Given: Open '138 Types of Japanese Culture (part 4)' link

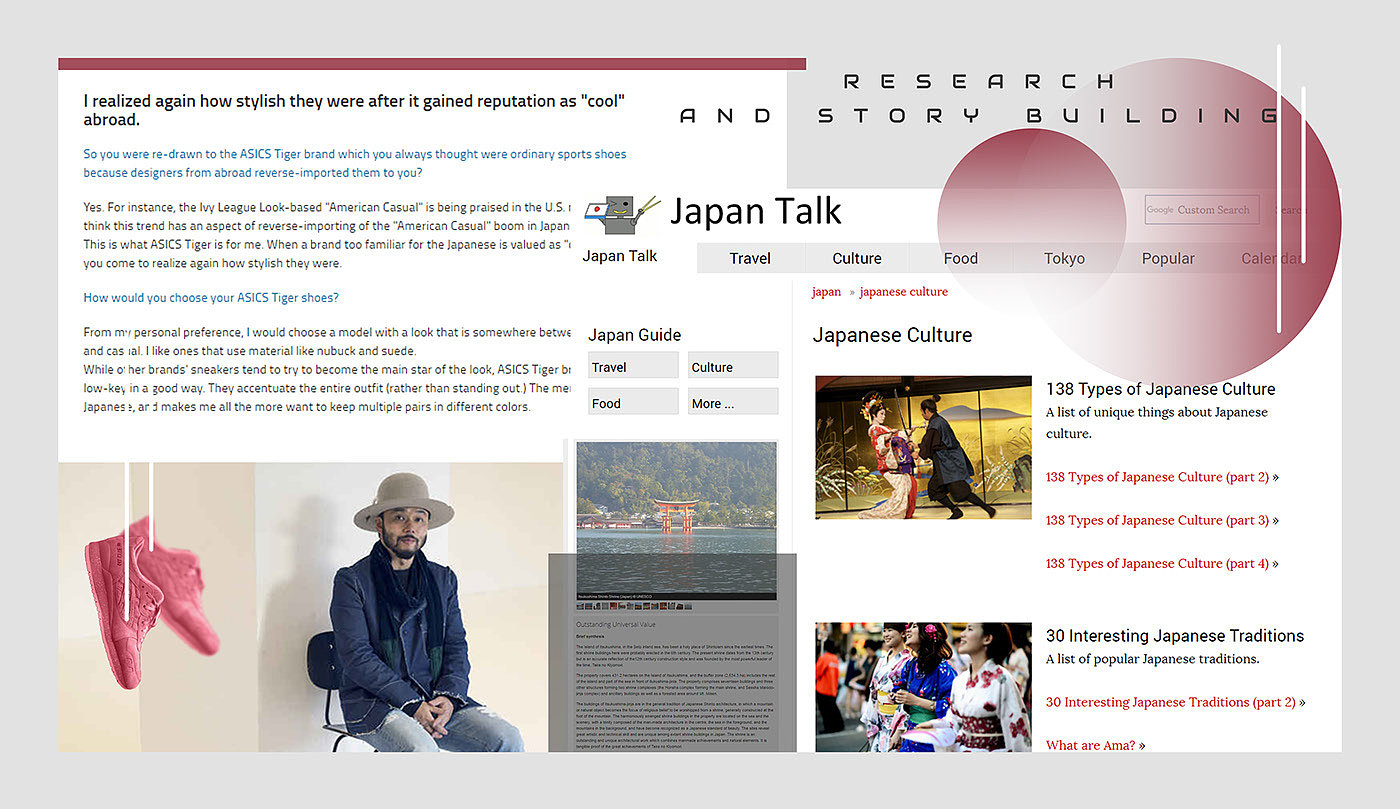Looking at the screenshot, I should point(1157,564).
